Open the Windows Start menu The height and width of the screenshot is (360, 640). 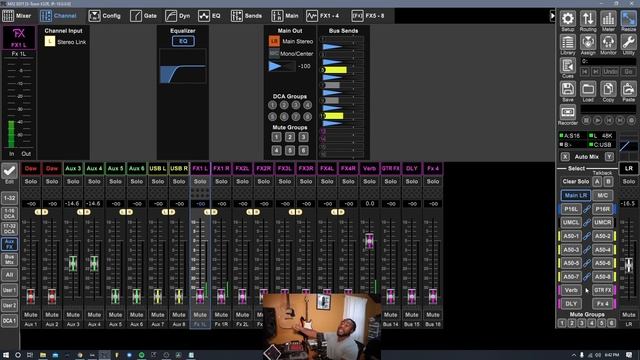[6, 355]
